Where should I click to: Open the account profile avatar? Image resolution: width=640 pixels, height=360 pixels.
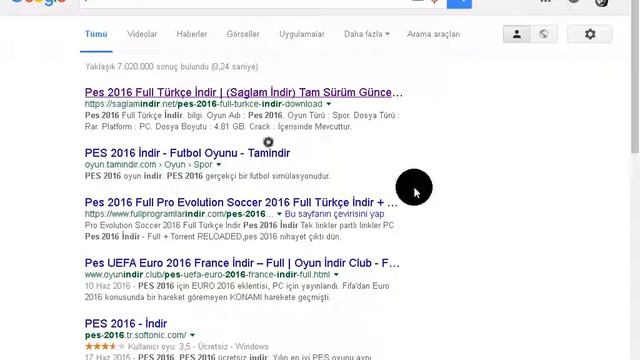(602, 2)
